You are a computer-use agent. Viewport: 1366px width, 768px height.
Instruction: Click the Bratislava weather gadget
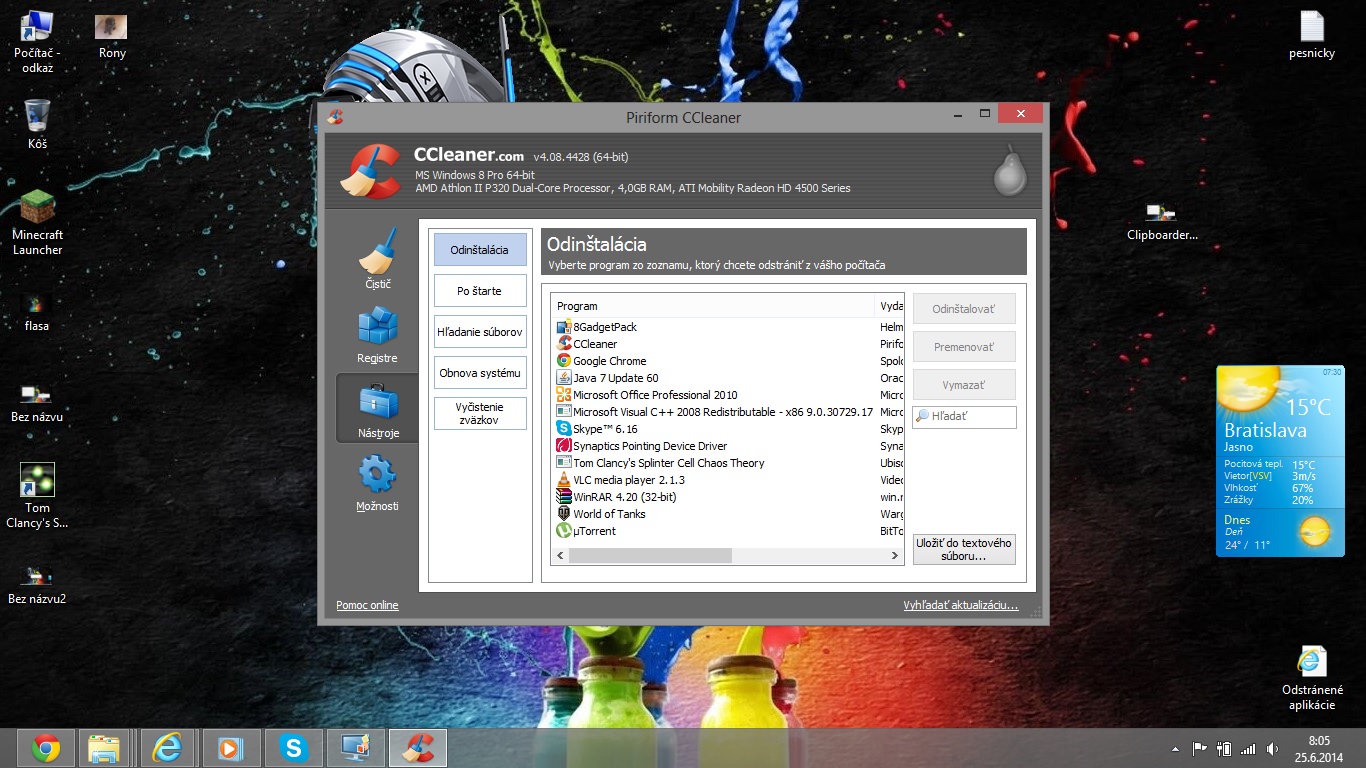(1280, 461)
